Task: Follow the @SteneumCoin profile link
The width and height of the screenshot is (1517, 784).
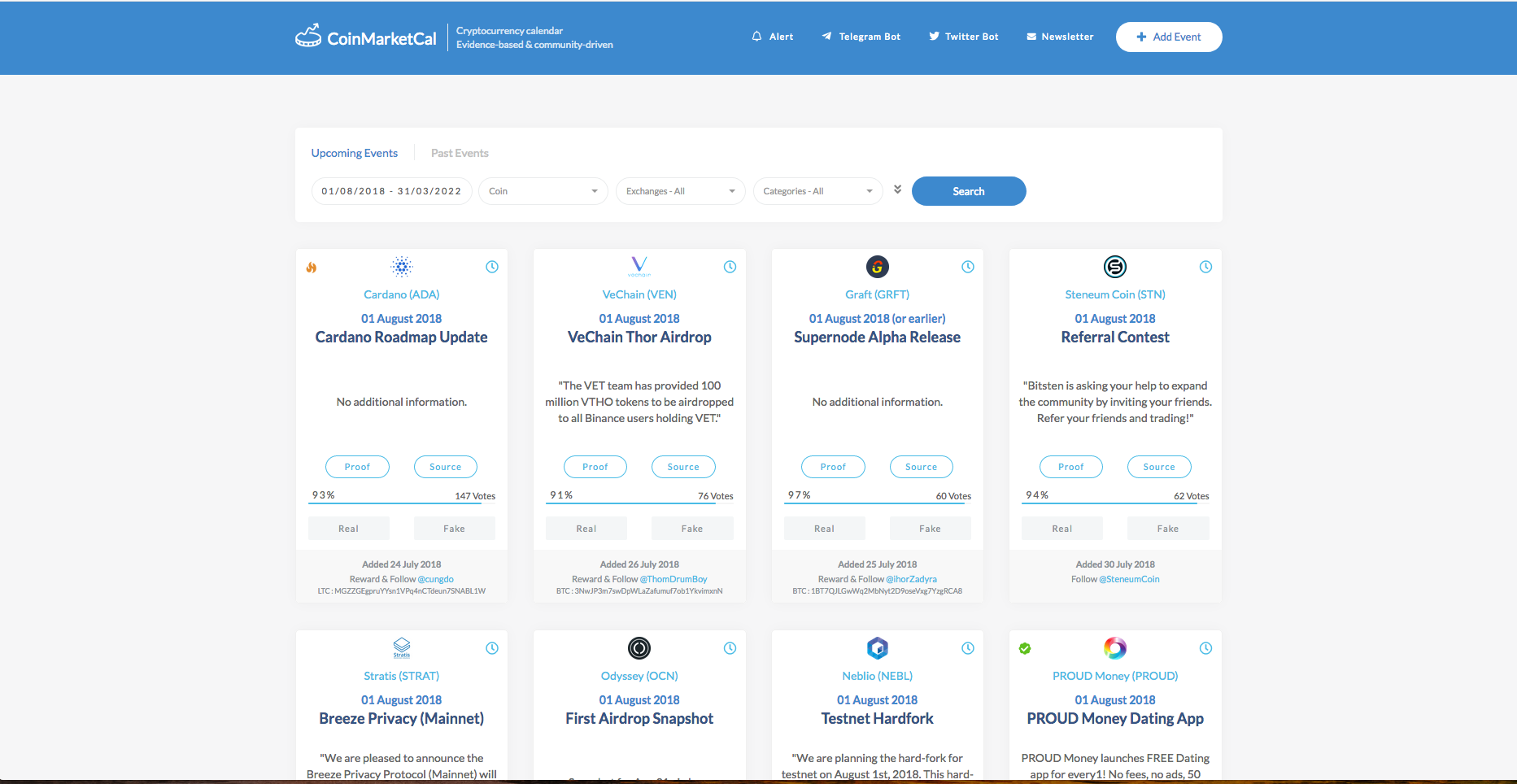Action: 1130,579
